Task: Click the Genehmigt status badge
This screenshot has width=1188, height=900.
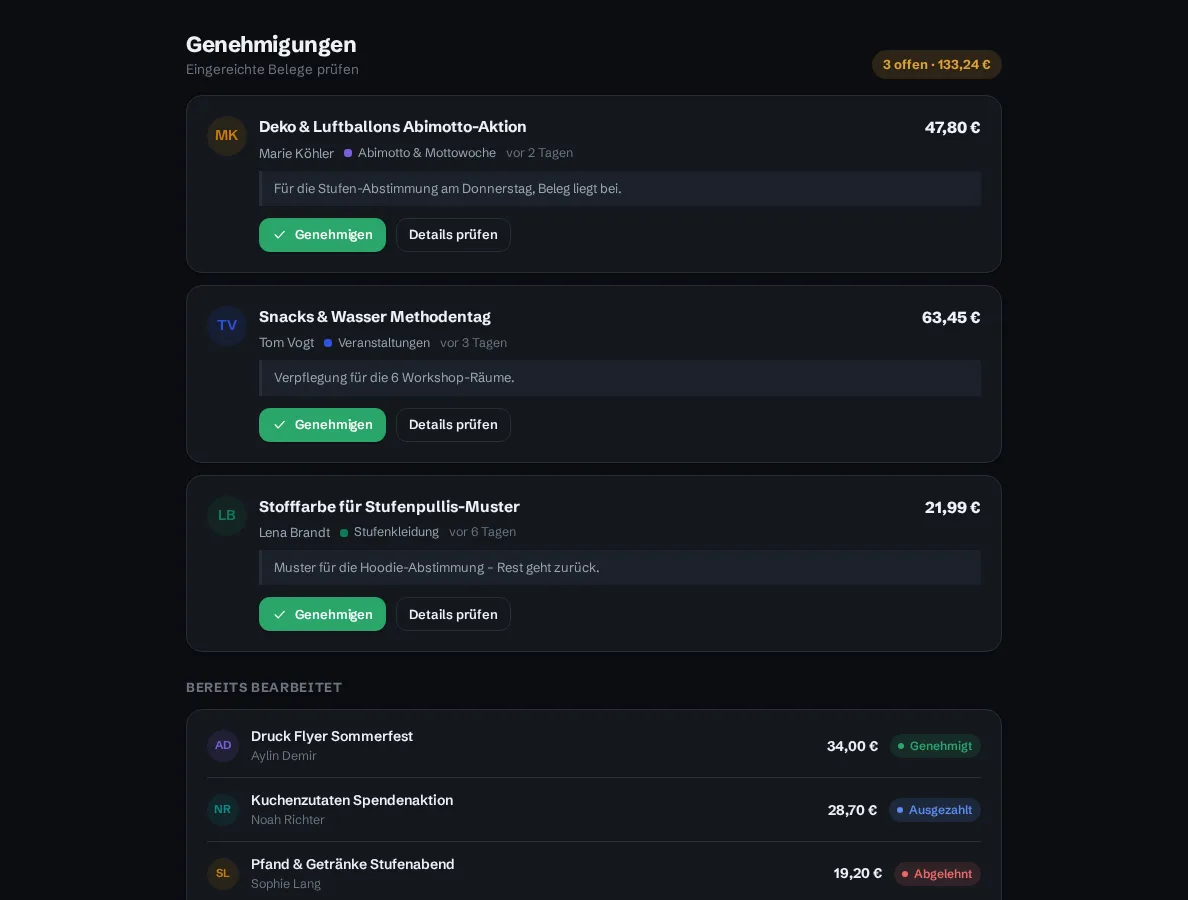Action: (935, 746)
